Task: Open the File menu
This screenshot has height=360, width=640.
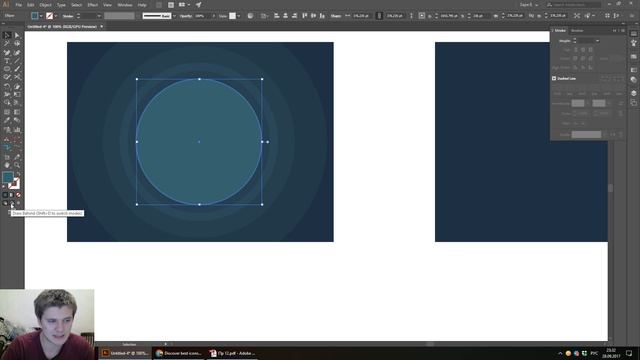Action: pyautogui.click(x=19, y=5)
